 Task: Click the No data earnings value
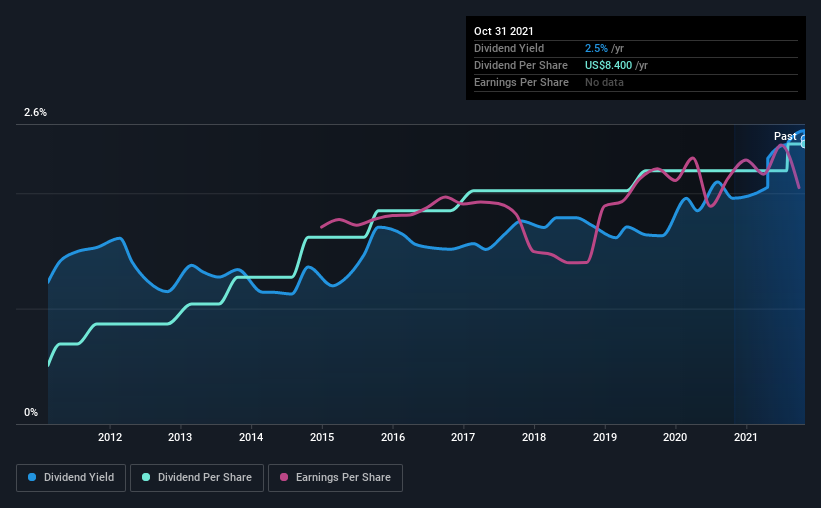604,82
